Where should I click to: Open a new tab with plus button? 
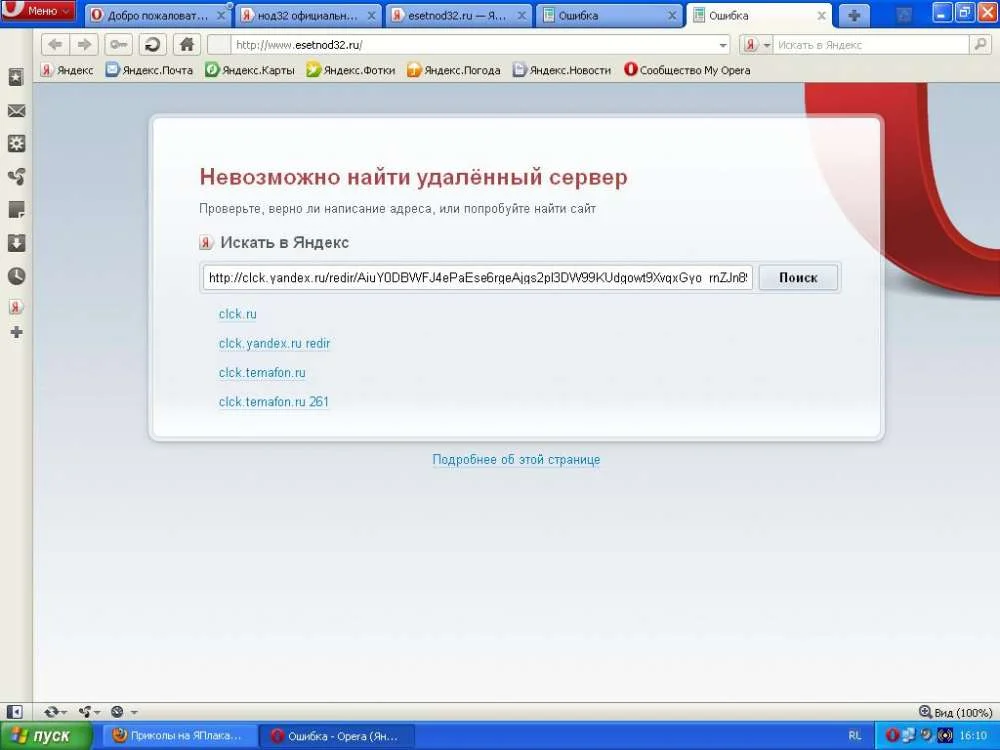[x=854, y=15]
